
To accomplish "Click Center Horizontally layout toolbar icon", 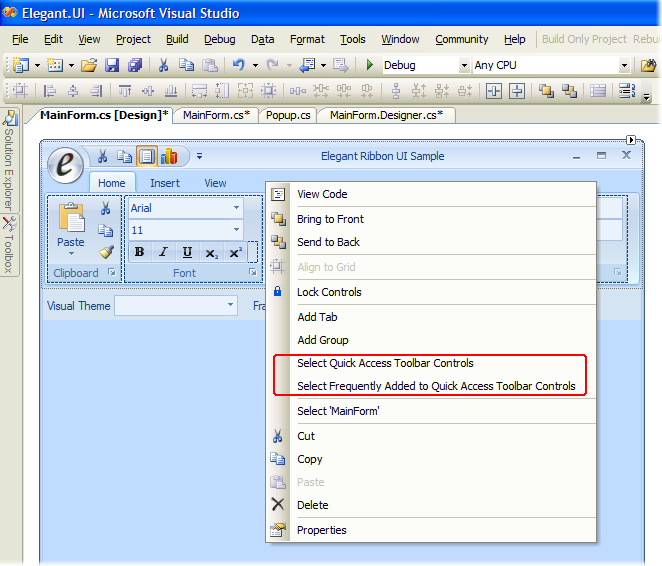I will click(494, 90).
